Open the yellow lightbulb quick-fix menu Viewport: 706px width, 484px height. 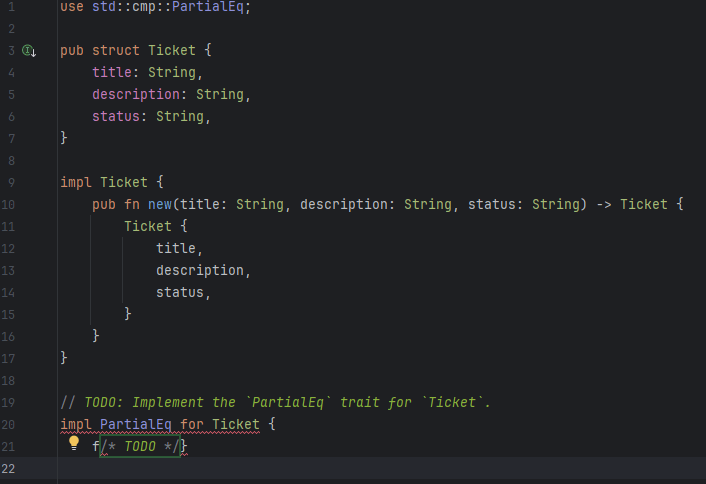[73, 445]
